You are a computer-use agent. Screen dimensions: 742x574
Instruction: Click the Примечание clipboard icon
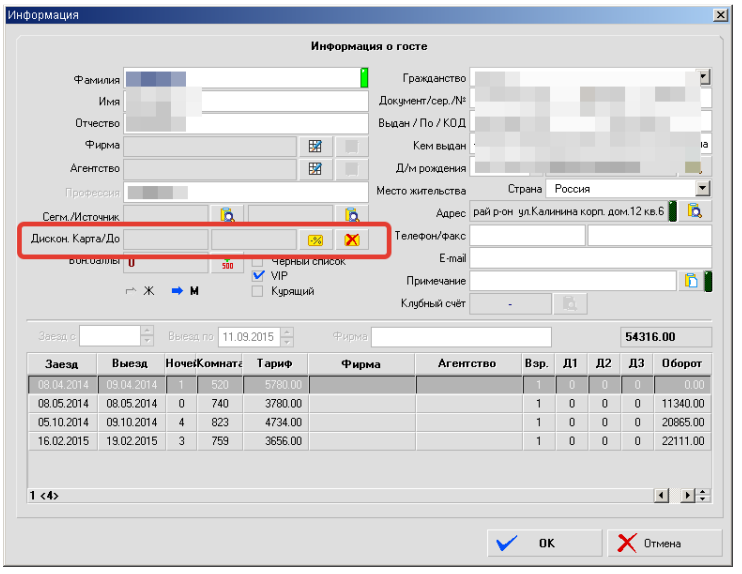coord(691,281)
